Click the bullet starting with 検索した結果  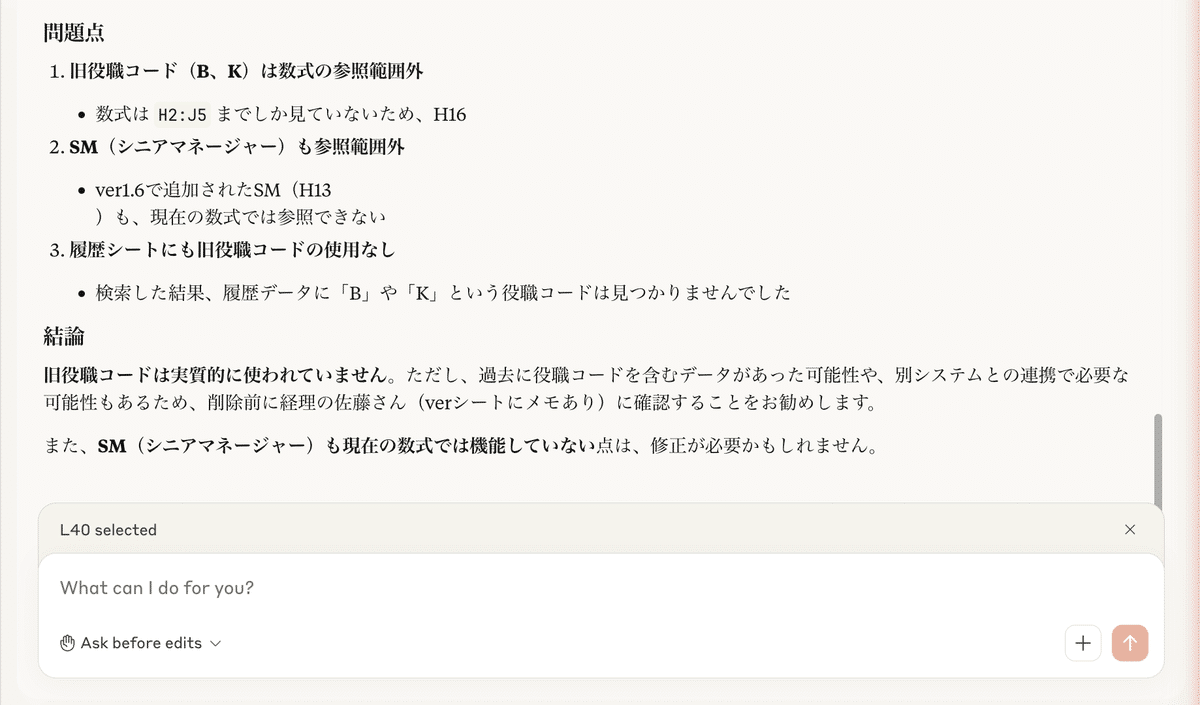(443, 293)
